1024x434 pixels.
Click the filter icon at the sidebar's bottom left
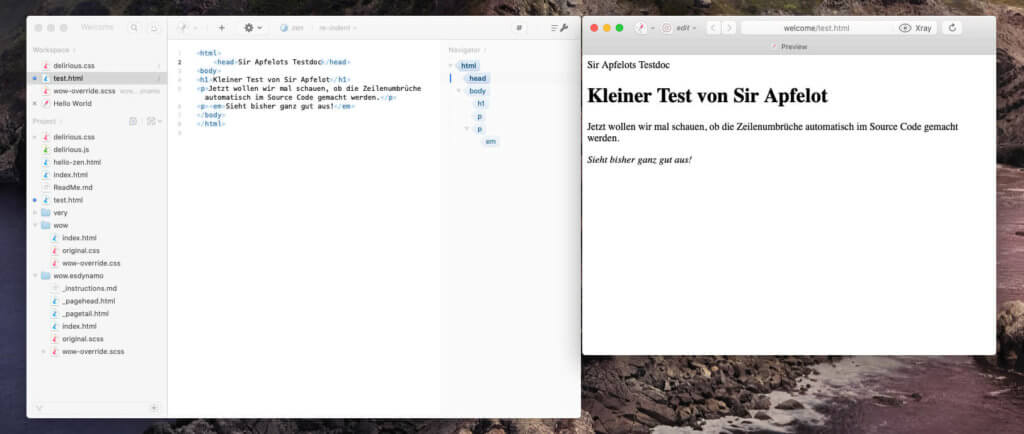(x=39, y=408)
